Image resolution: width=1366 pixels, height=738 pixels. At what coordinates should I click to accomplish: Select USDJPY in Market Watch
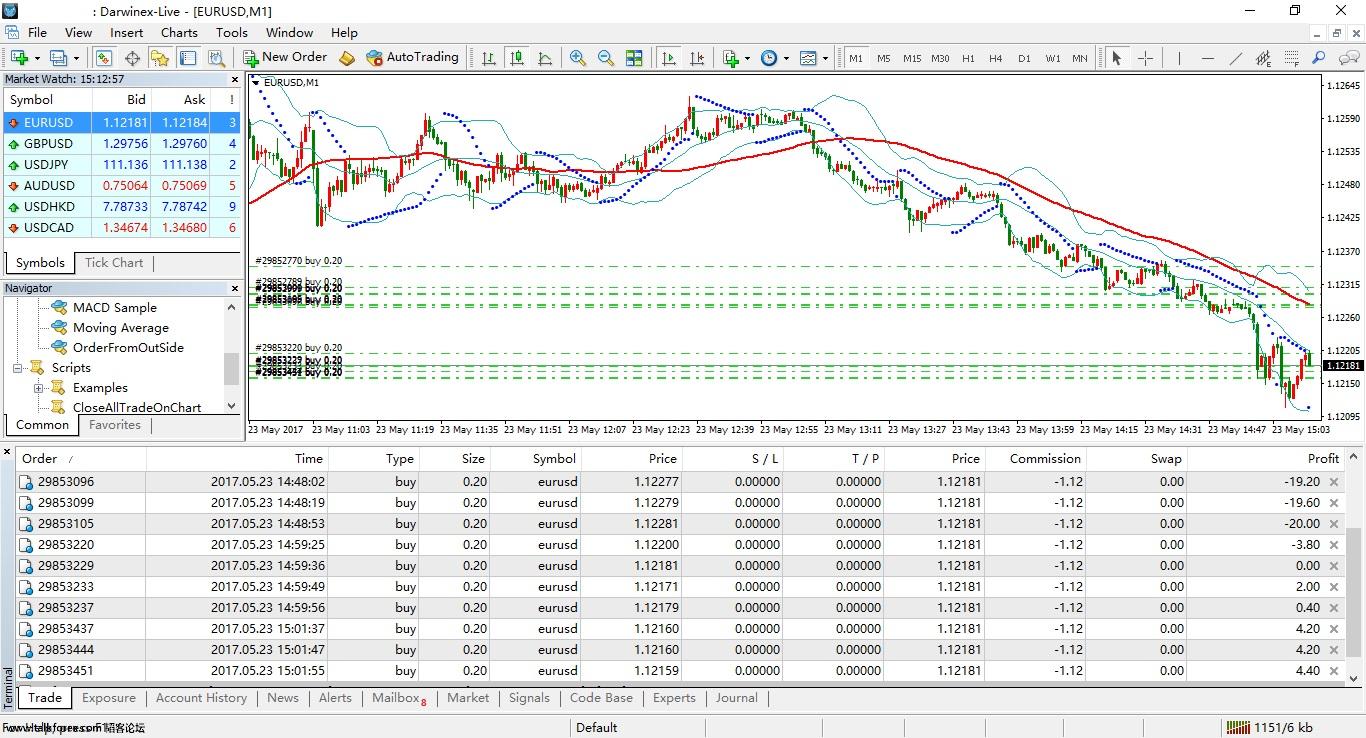coord(122,165)
